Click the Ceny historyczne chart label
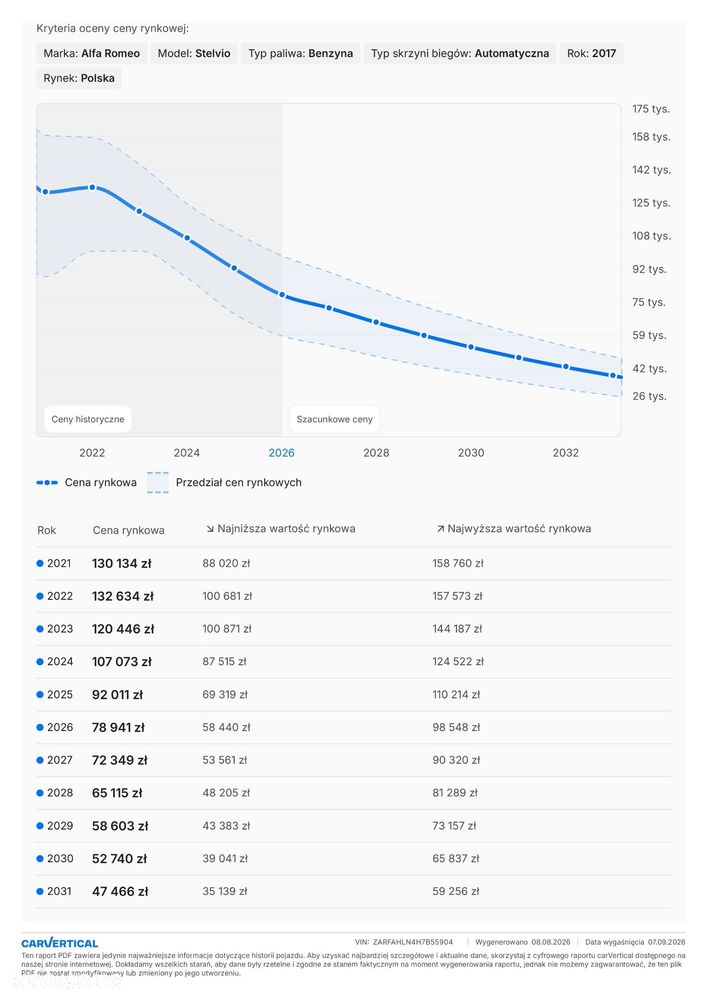Image resolution: width=707 pixels, height=999 pixels. click(88, 419)
